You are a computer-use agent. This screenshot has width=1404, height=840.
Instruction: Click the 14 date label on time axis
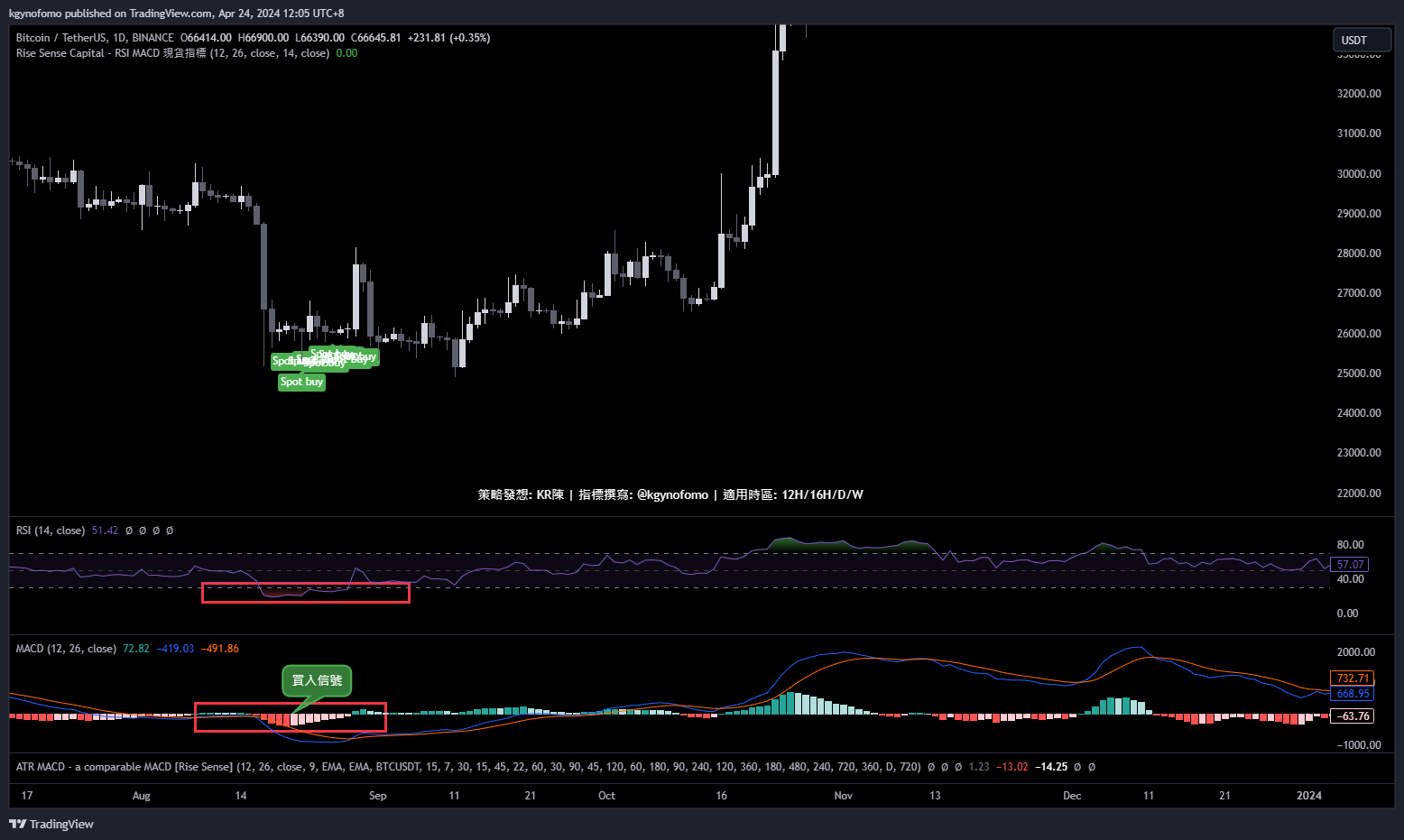pos(241,796)
